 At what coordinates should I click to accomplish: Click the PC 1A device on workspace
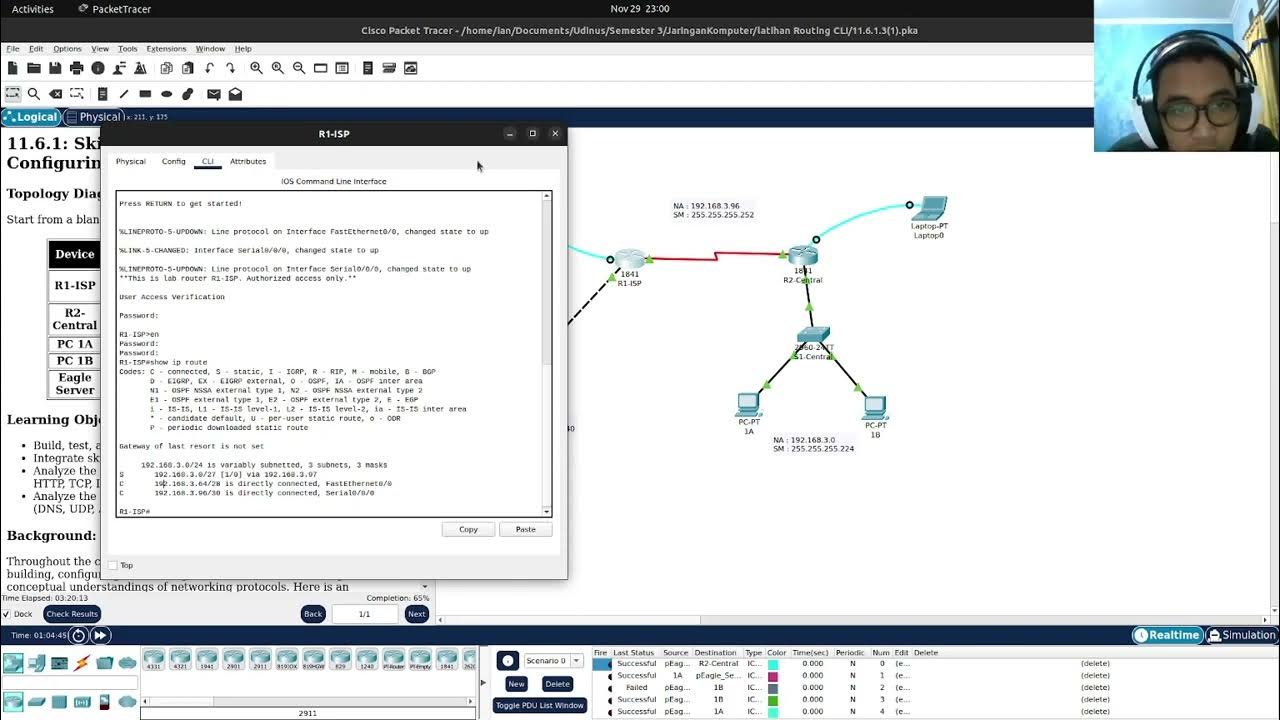[x=748, y=405]
